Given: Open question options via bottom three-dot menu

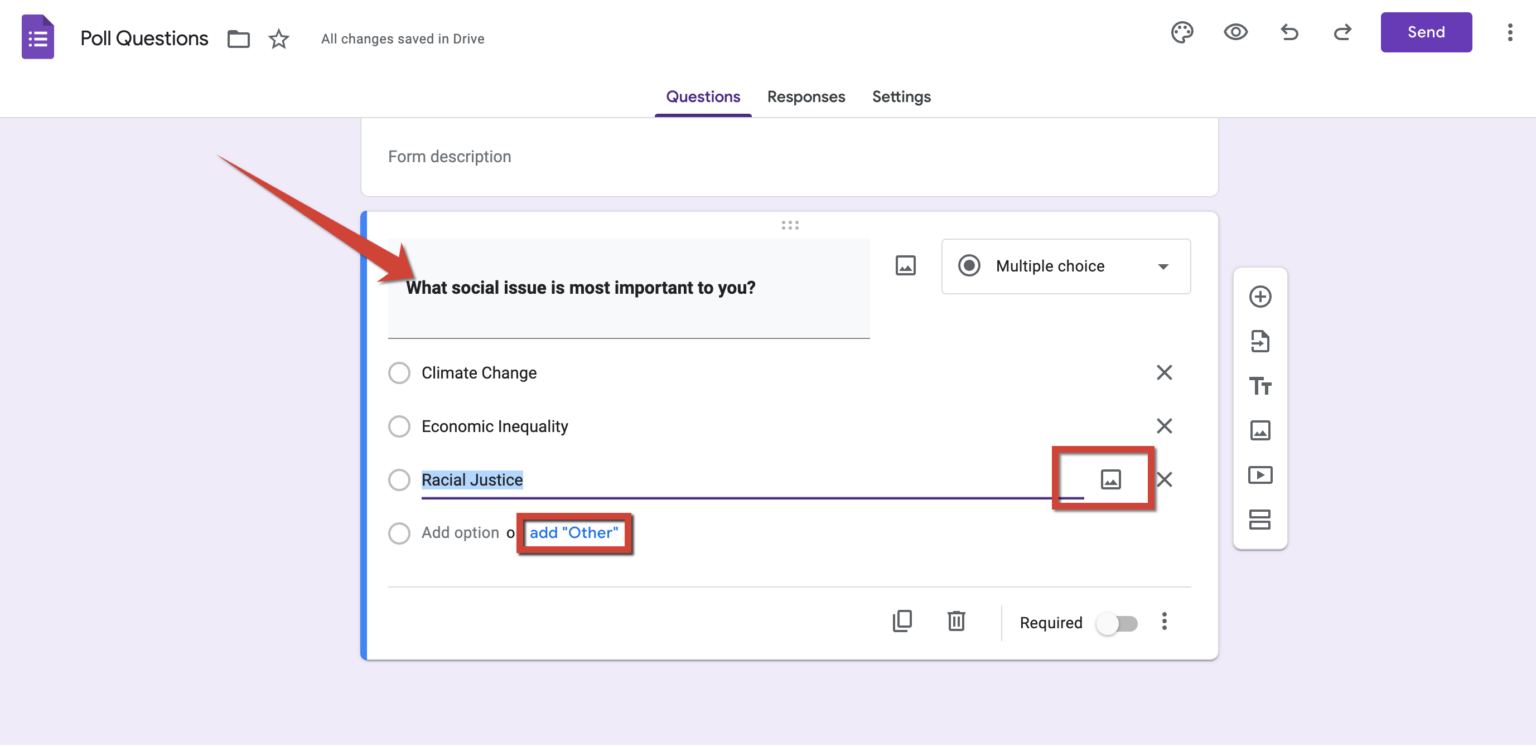Looking at the screenshot, I should pyautogui.click(x=1164, y=621).
